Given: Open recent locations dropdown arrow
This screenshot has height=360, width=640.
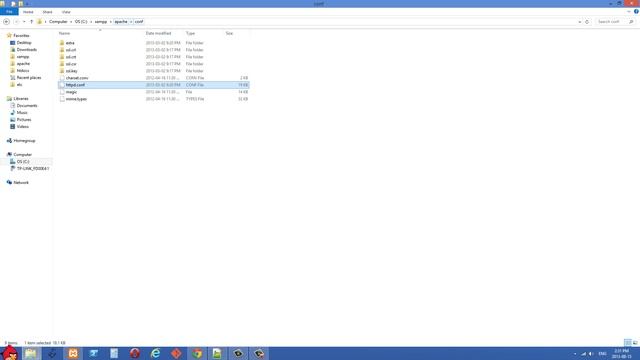Looking at the screenshot, I should 24,22.
